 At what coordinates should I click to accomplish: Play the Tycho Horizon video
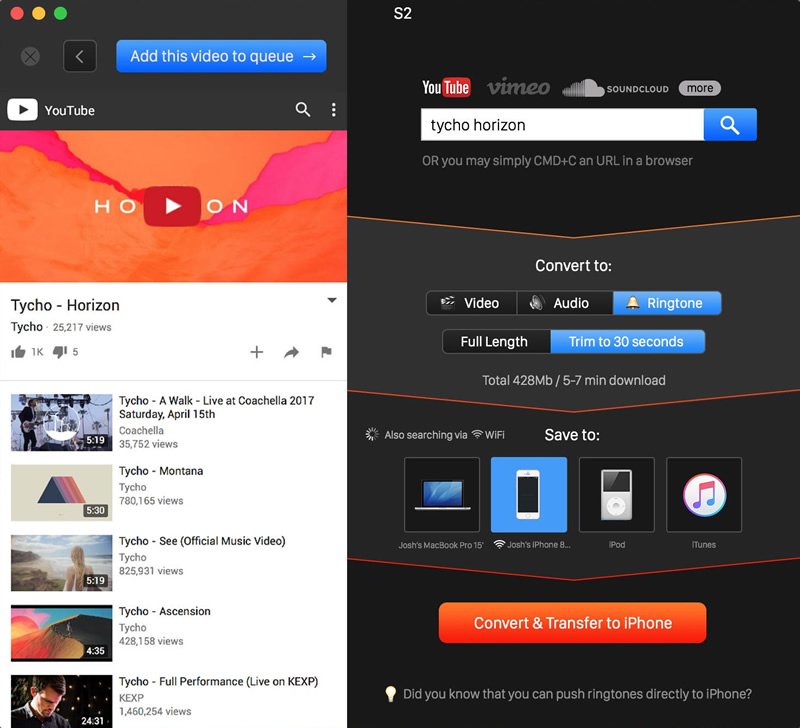tap(173, 206)
